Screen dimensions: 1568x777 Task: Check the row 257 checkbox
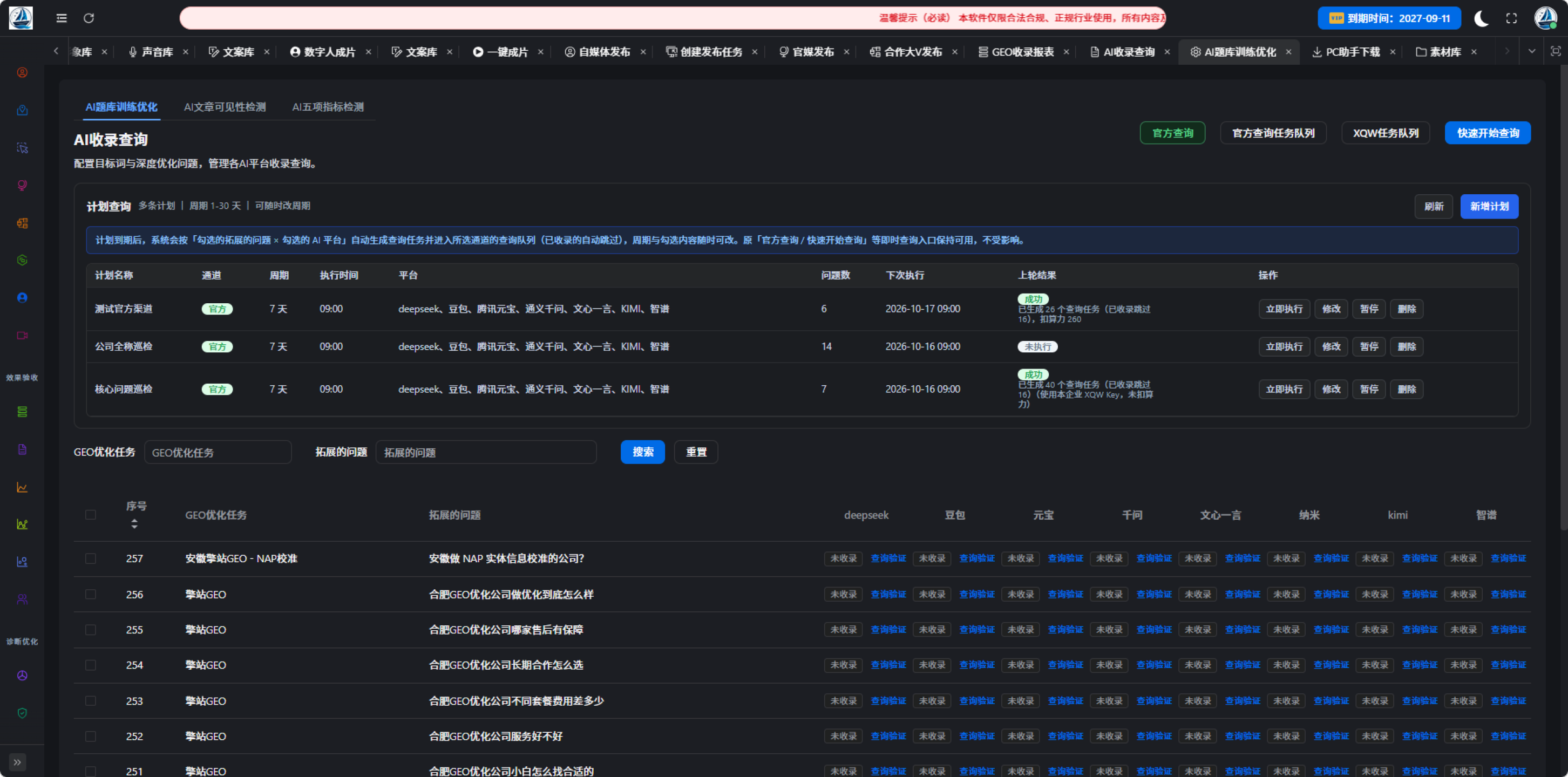point(91,558)
